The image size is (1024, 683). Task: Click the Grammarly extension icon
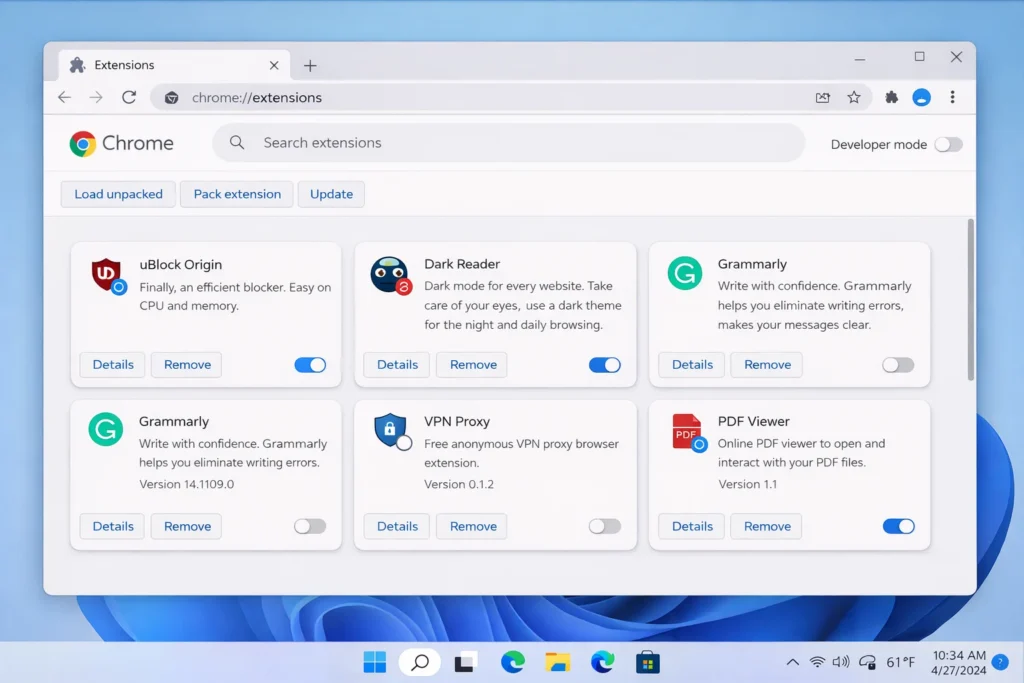click(685, 273)
